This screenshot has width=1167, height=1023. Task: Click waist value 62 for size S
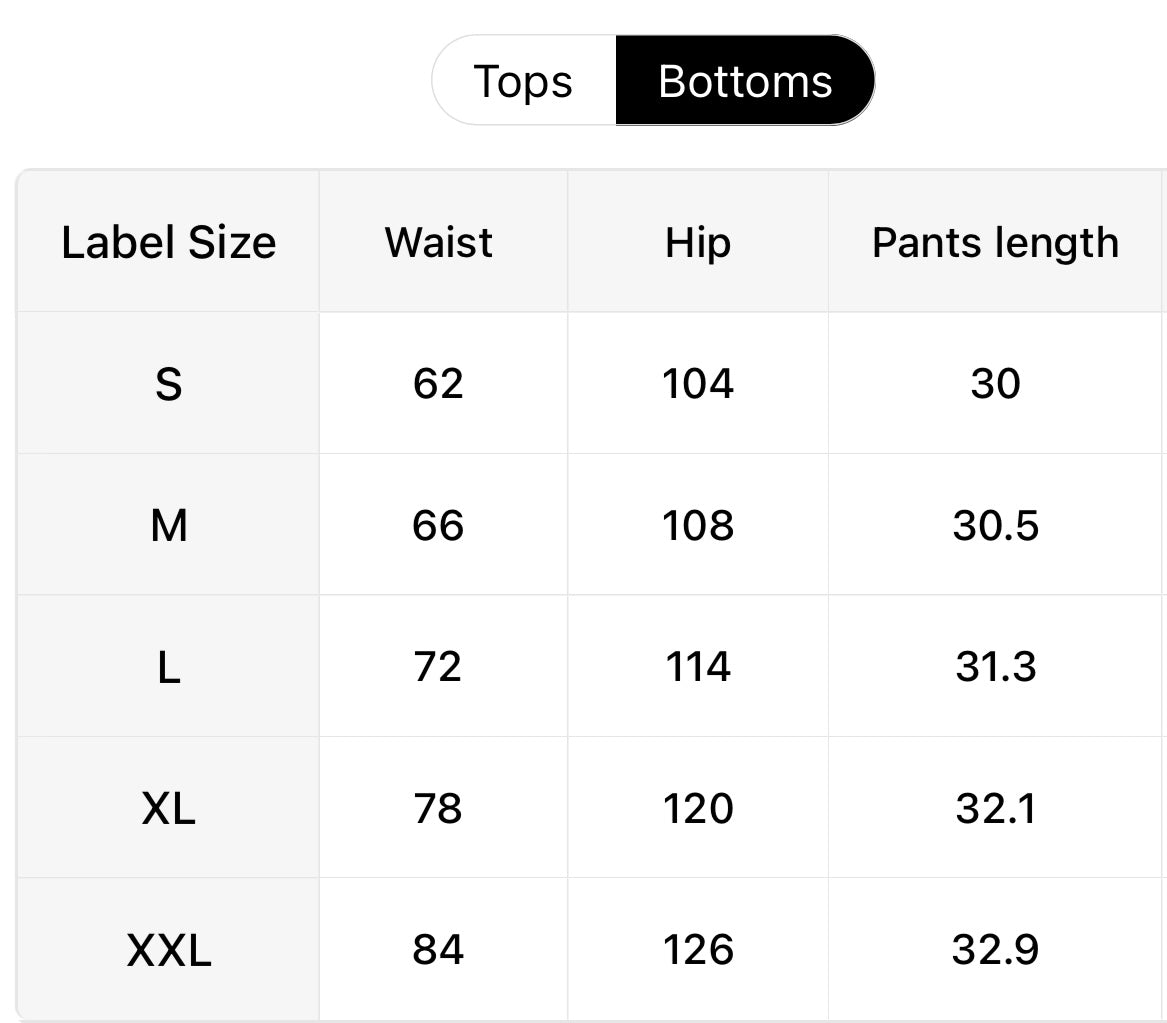(438, 384)
